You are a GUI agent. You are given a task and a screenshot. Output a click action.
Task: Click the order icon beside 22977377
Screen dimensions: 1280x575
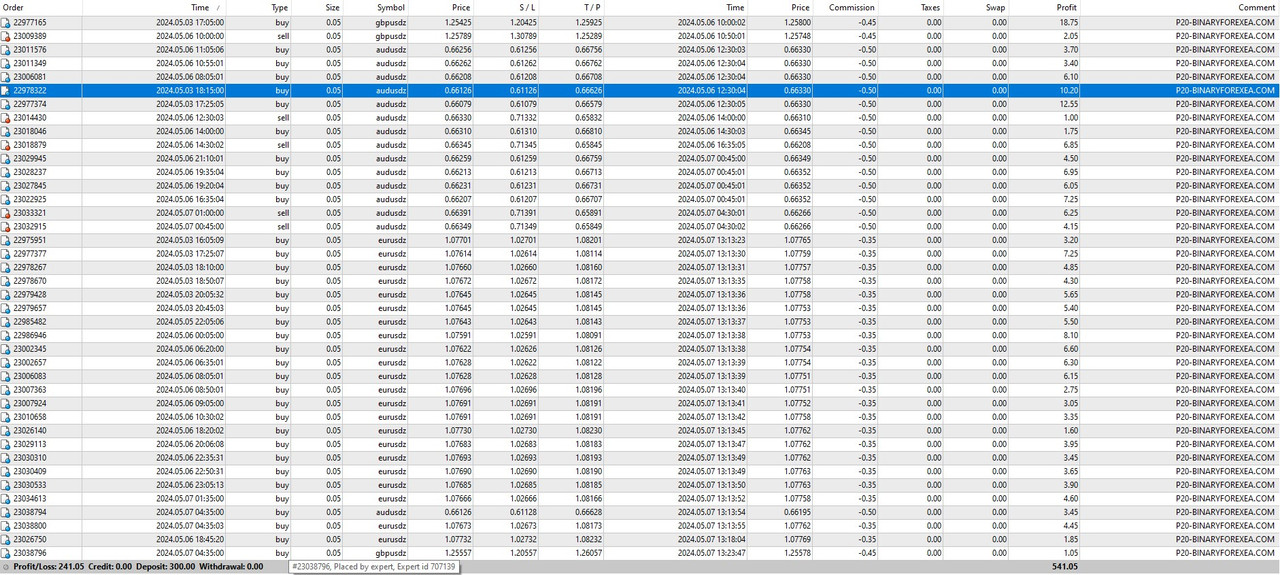[6, 254]
